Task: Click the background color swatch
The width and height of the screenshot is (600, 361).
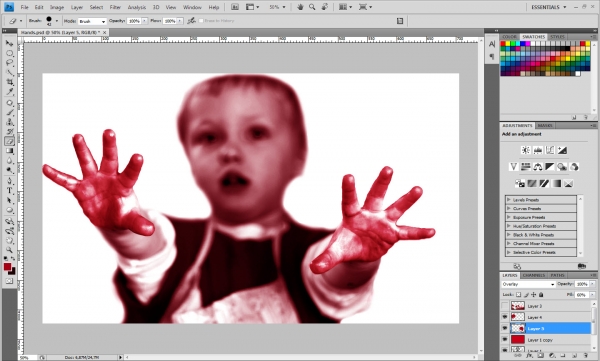Action: click(13, 272)
